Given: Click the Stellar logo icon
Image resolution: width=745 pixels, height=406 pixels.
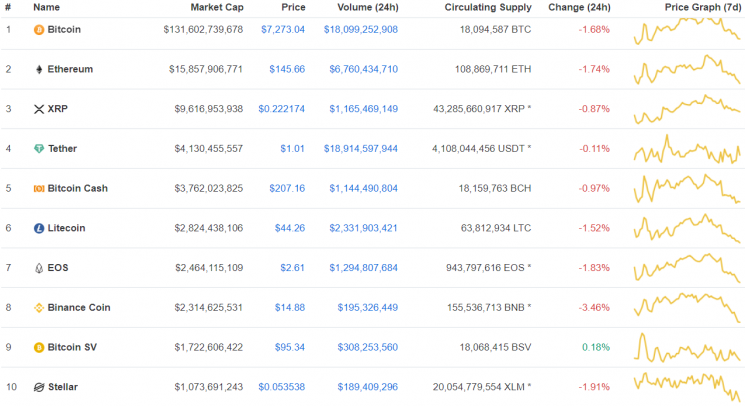Looking at the screenshot, I should click(x=39, y=387).
